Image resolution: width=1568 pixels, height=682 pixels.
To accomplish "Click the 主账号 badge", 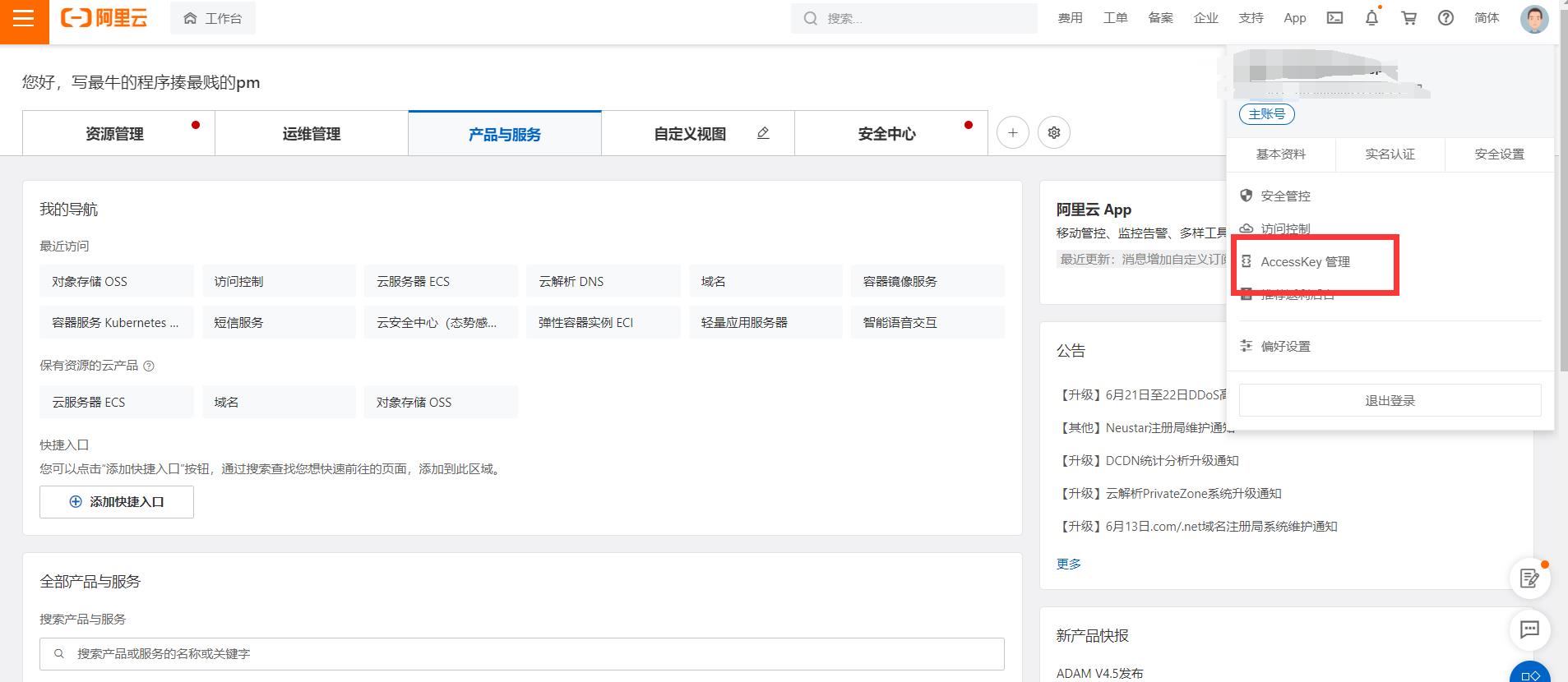I will coord(1266,114).
